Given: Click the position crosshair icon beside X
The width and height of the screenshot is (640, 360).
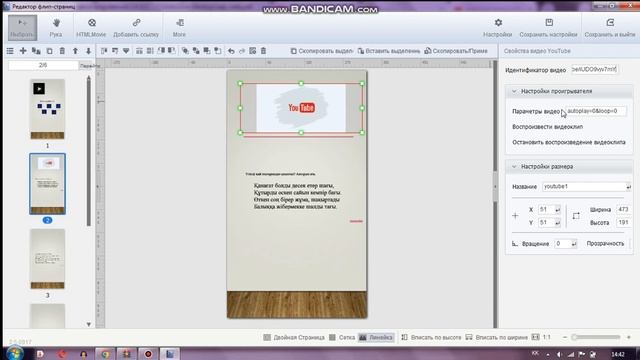Looking at the screenshot, I should tap(515, 216).
